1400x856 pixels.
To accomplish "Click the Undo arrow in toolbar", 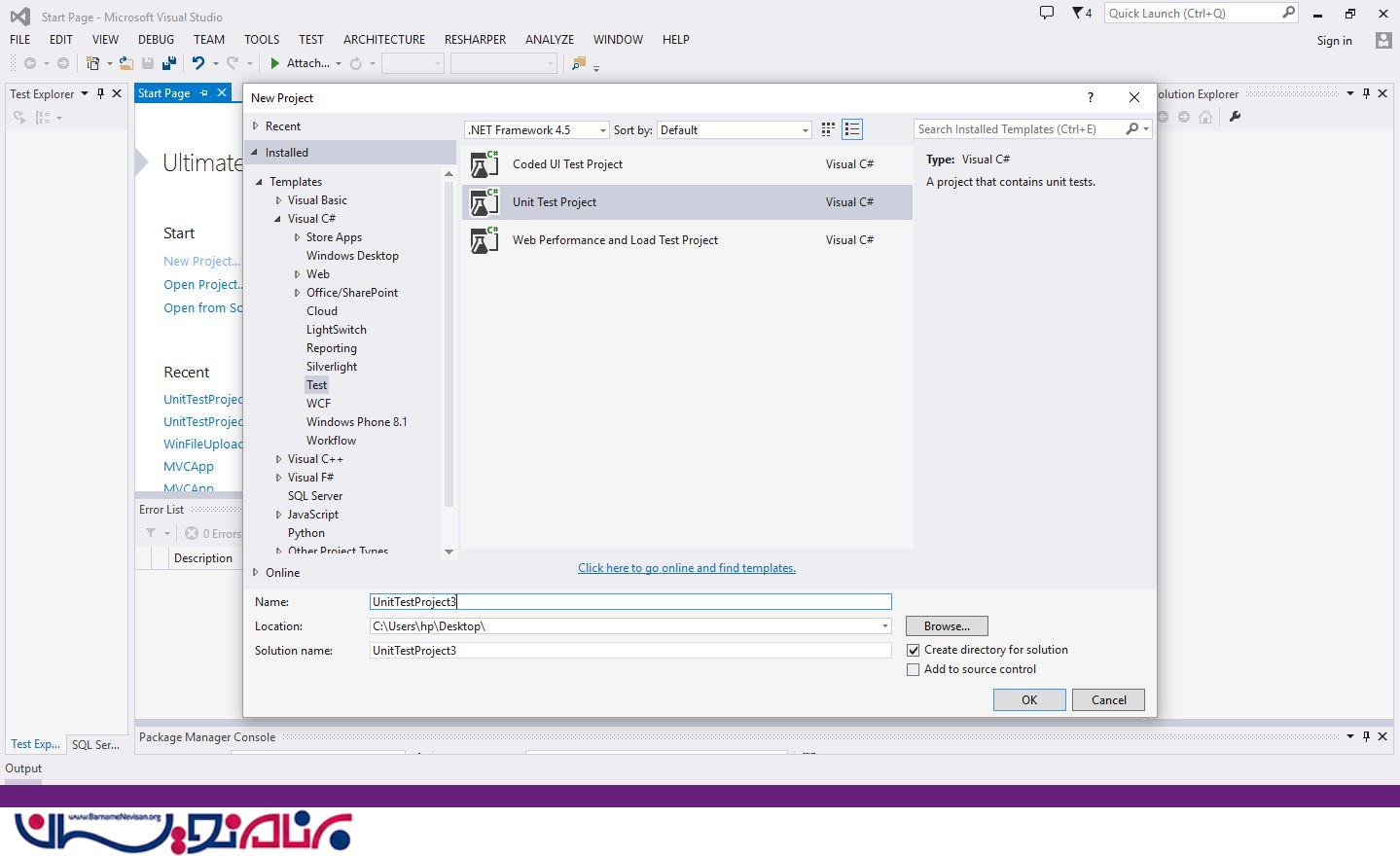I will pyautogui.click(x=198, y=63).
